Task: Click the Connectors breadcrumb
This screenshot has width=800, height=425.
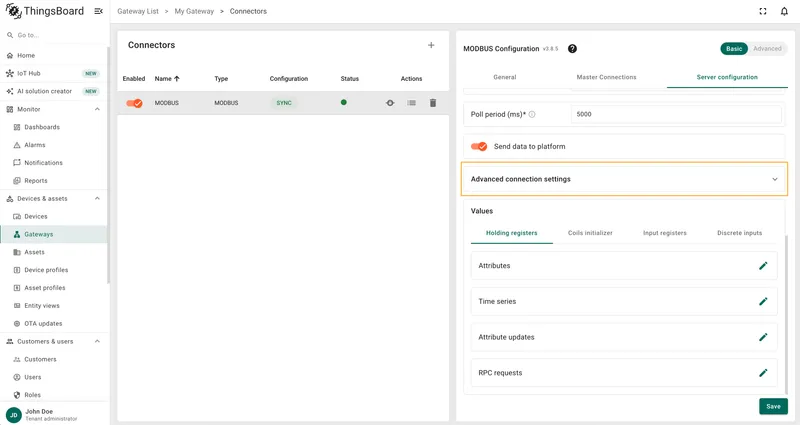Action: [248, 11]
